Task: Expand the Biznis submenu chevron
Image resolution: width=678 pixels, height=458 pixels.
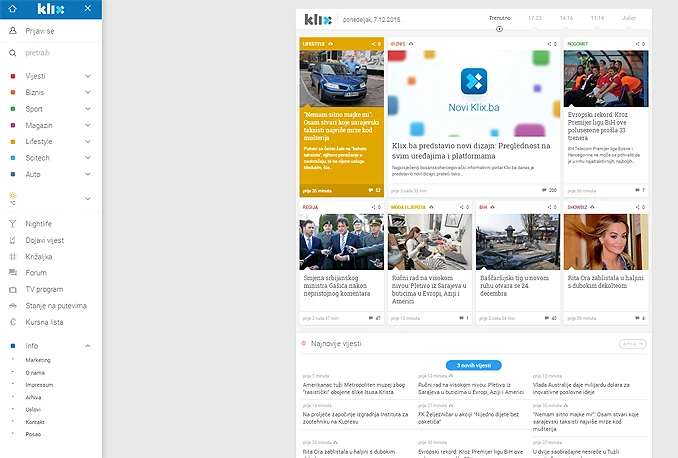Action: tap(88, 93)
